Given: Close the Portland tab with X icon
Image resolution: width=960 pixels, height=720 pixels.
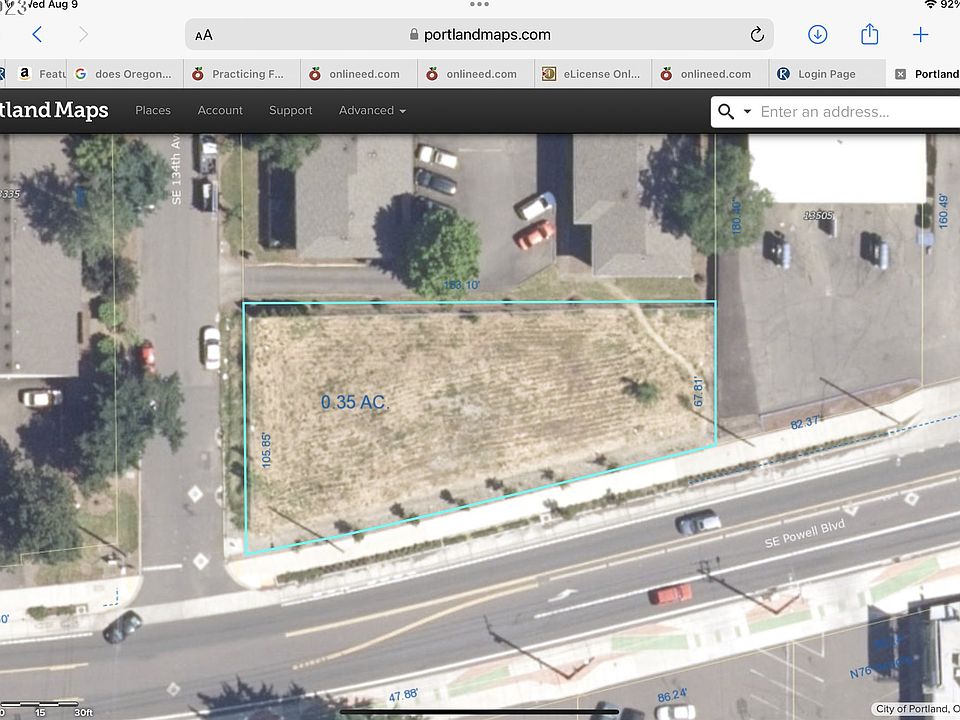Looking at the screenshot, I should [900, 74].
